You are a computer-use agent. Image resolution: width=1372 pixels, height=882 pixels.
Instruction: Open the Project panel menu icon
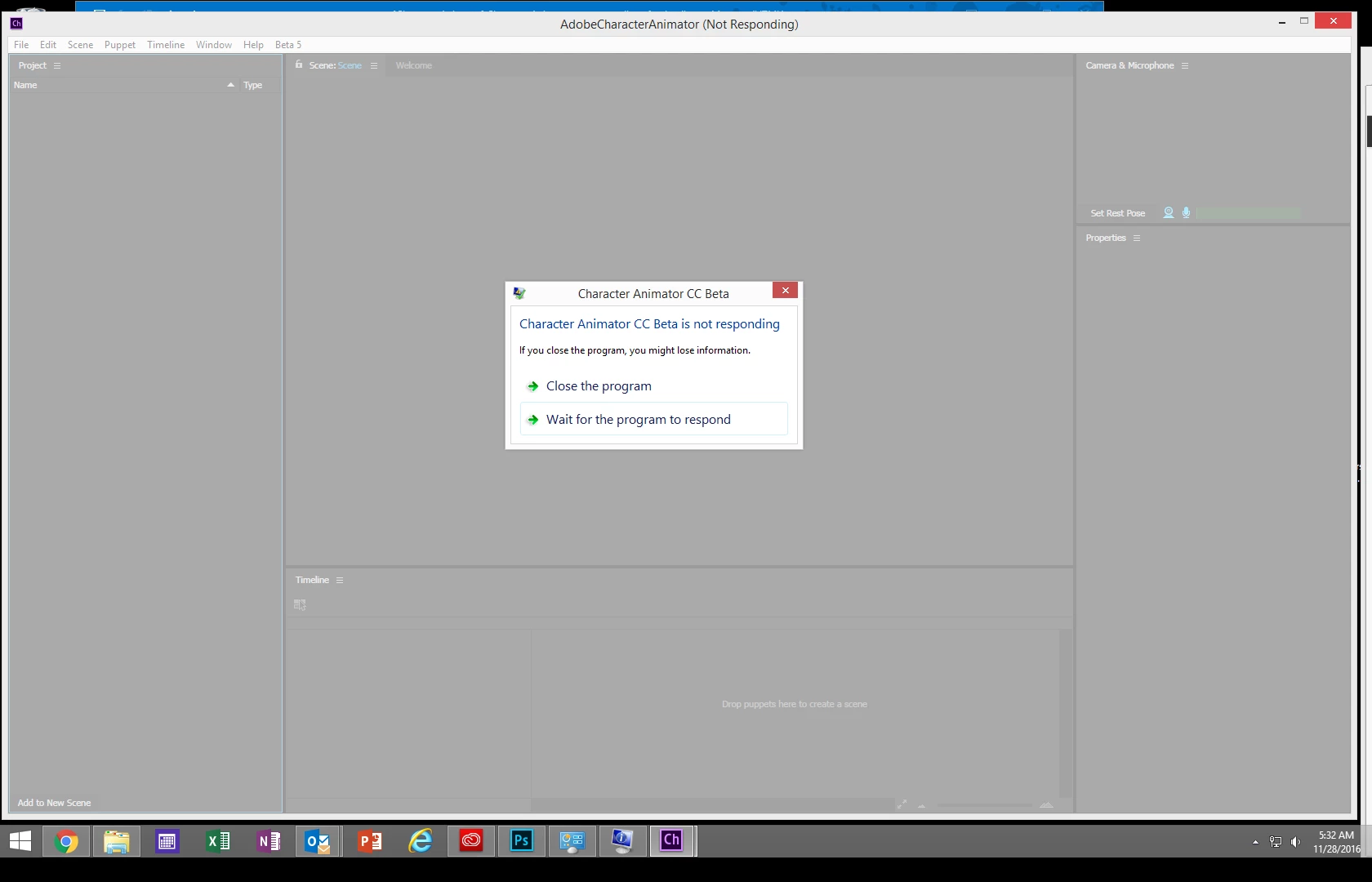tap(57, 65)
